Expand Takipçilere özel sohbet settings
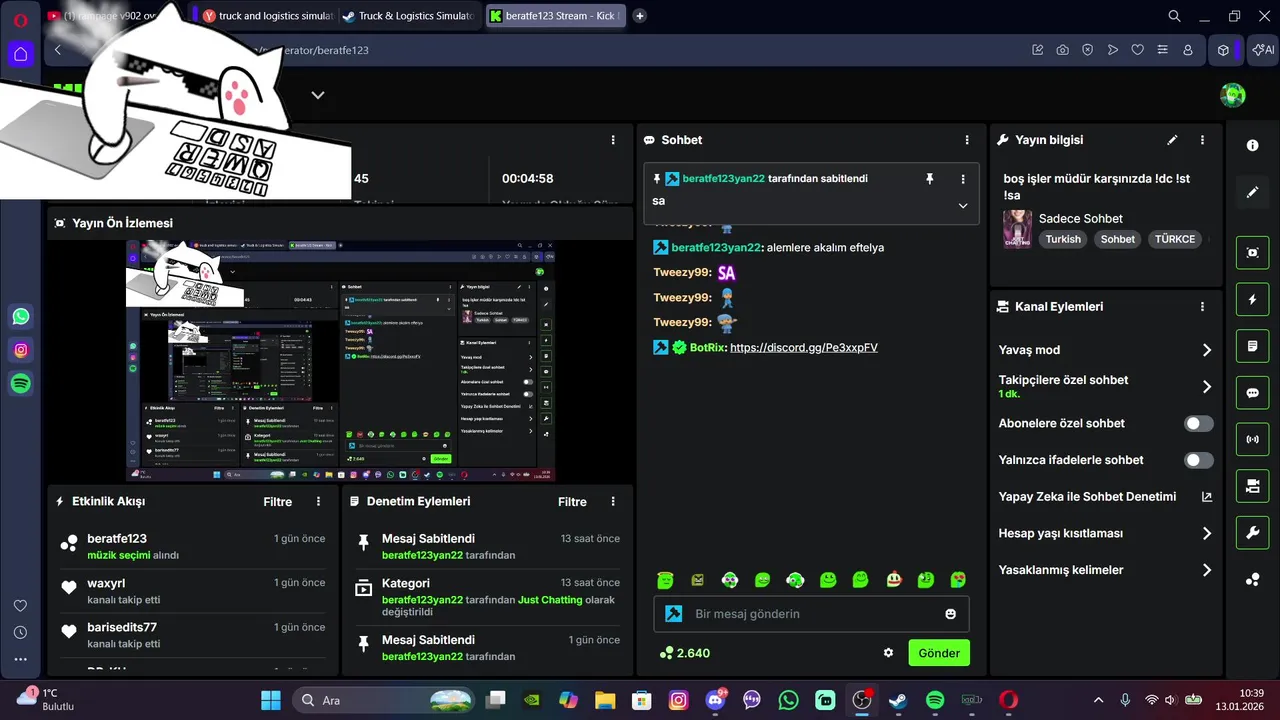The image size is (1280, 720). [x=1206, y=386]
